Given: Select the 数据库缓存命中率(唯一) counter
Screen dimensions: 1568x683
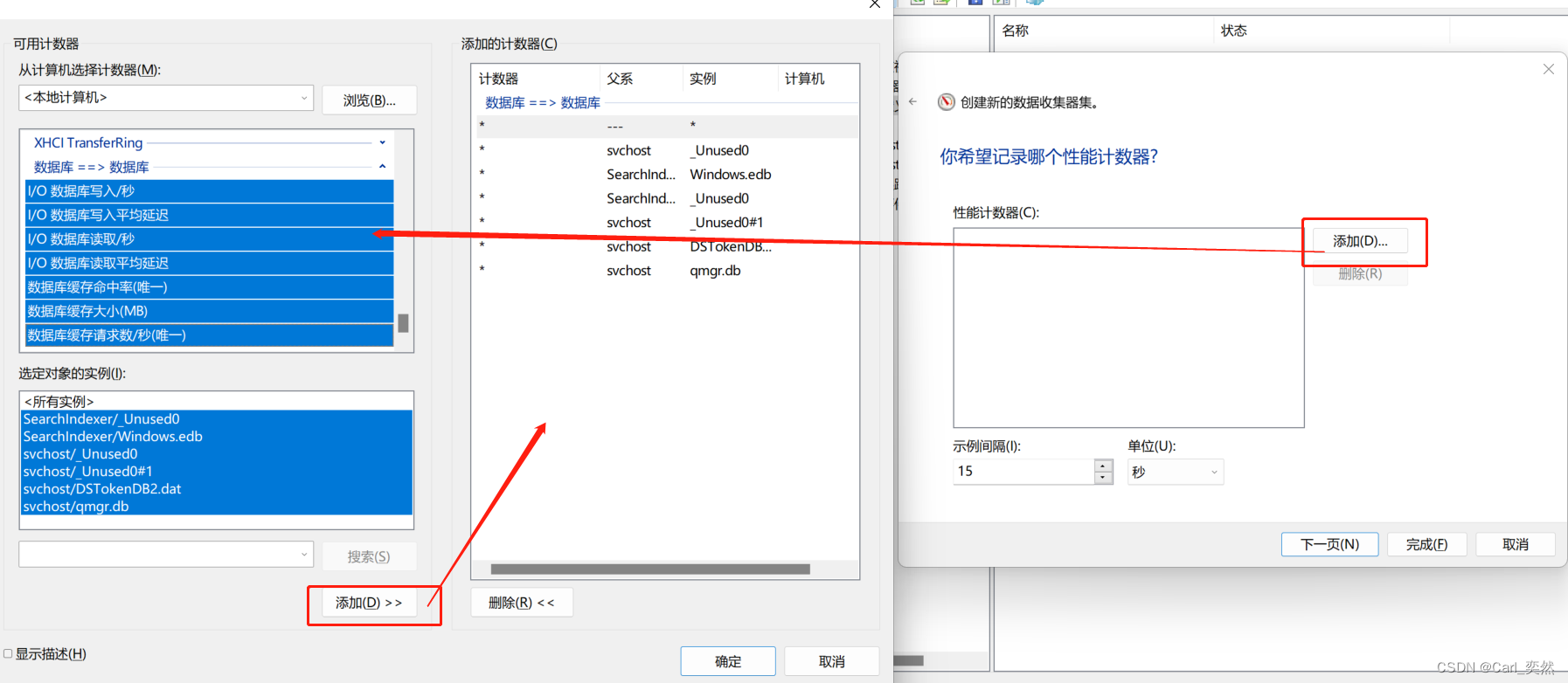Looking at the screenshot, I should point(210,287).
